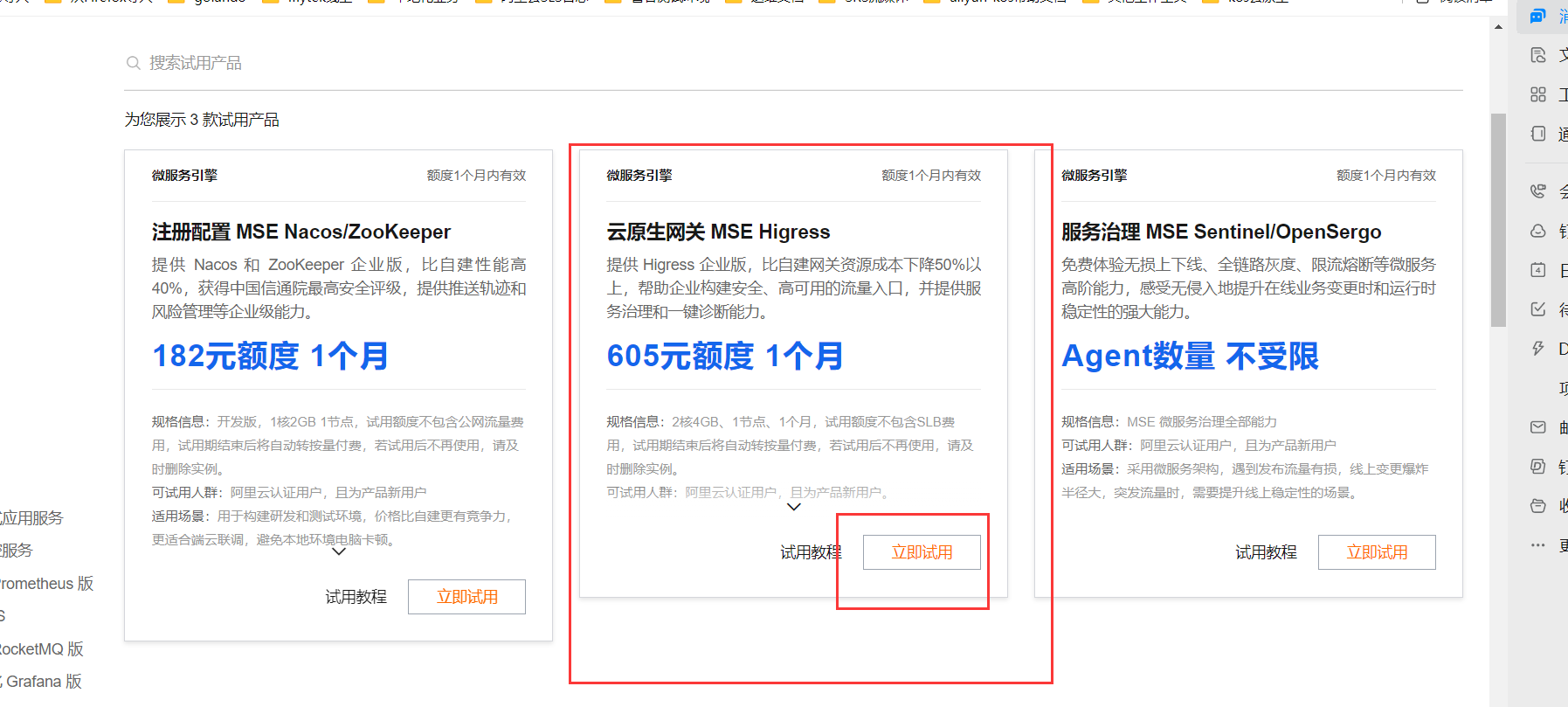Select the 应用服务 entry in left menu
Viewport: 1568px width, 707px height.
click(31, 518)
